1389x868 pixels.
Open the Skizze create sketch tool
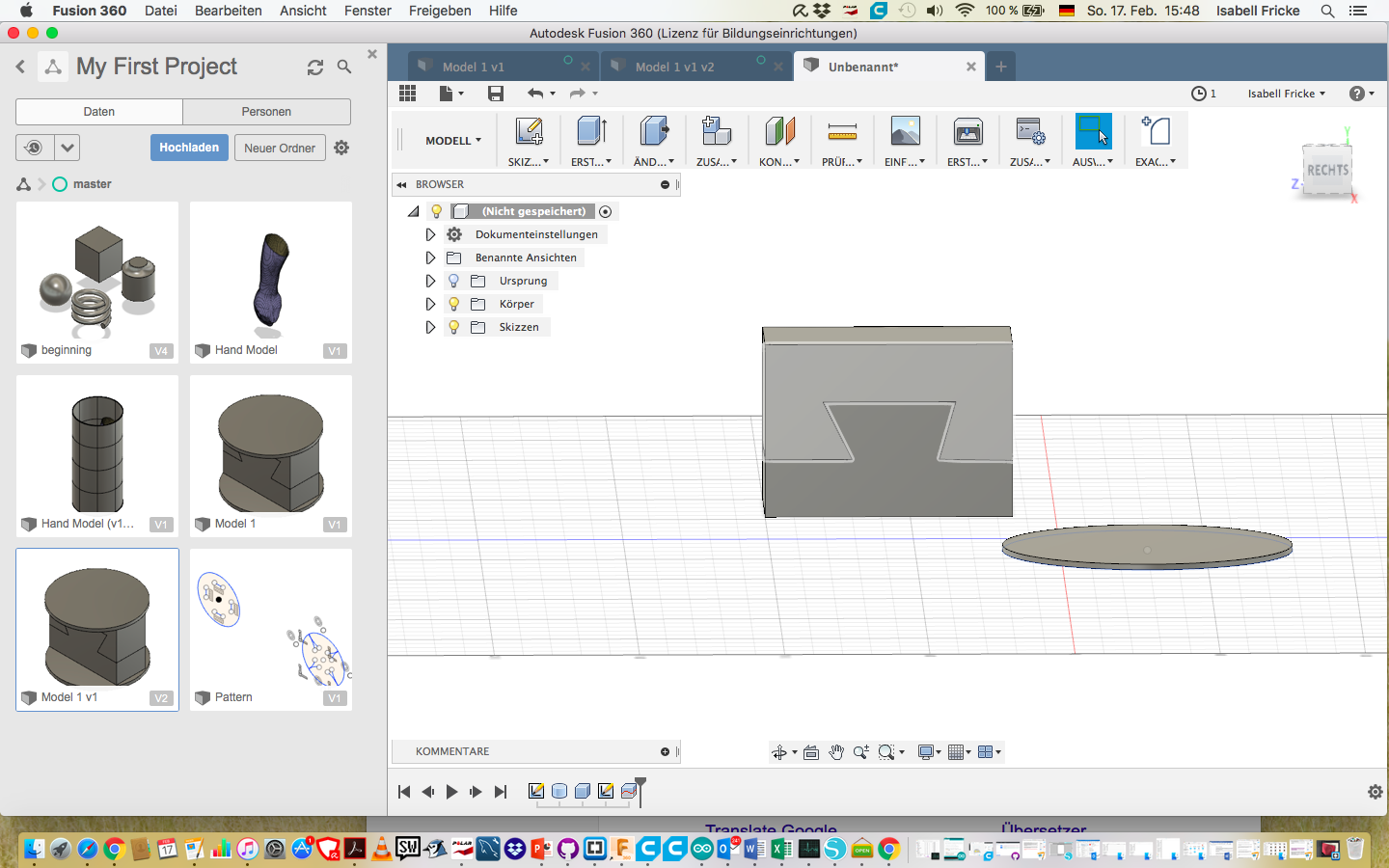529,132
